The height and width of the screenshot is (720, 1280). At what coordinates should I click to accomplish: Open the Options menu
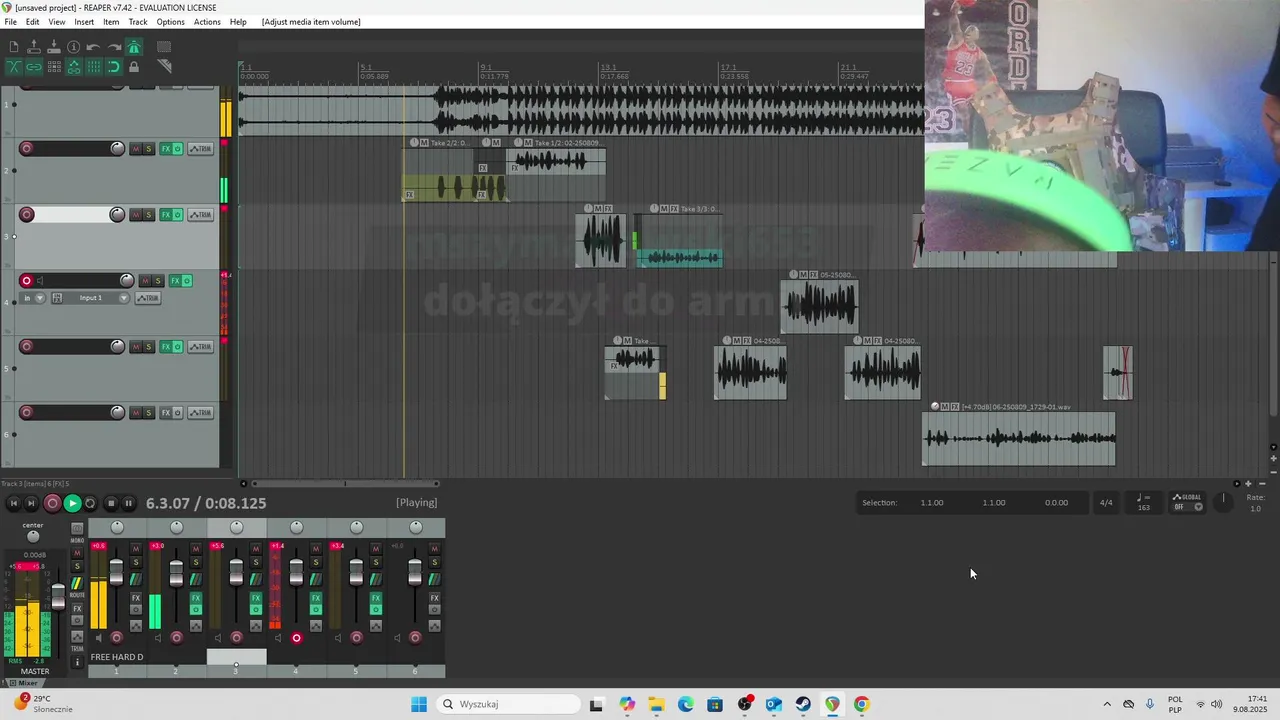point(170,22)
